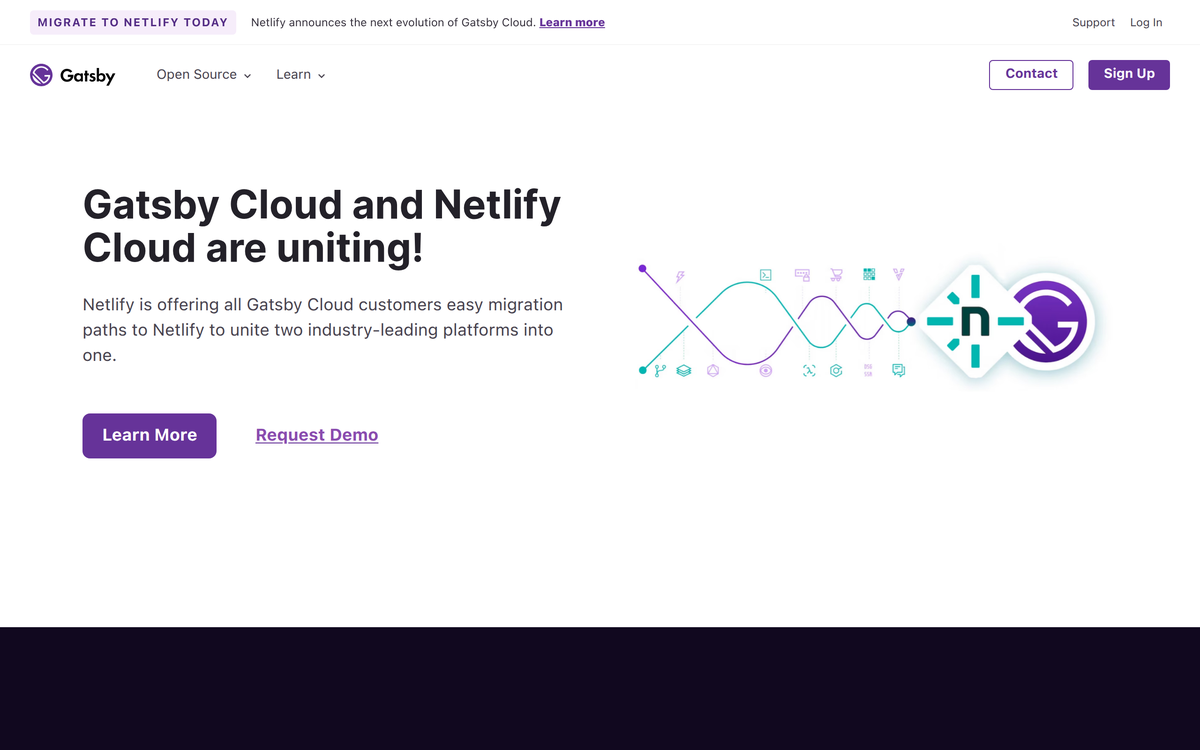The width and height of the screenshot is (1200, 750).
Task: Click the chat bubbles icon in the illustration
Action: (x=899, y=371)
